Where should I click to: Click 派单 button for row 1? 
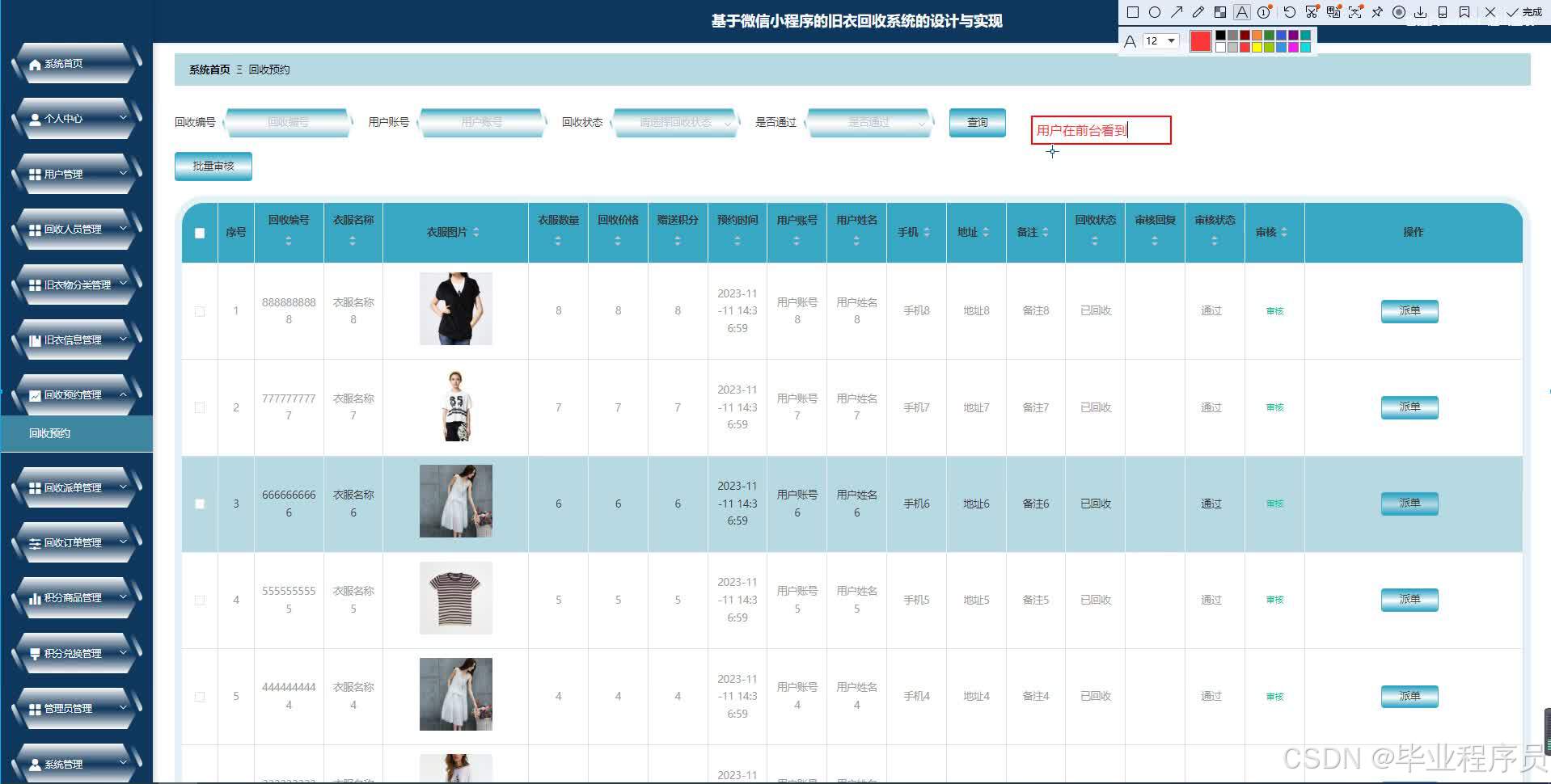1409,310
